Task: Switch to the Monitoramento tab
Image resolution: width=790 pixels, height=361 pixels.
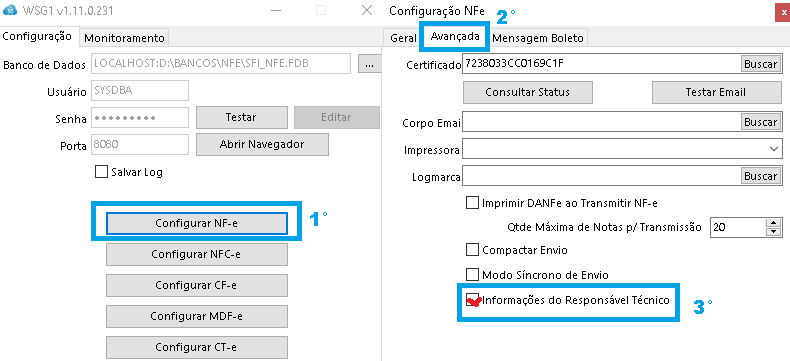Action: coord(124,38)
